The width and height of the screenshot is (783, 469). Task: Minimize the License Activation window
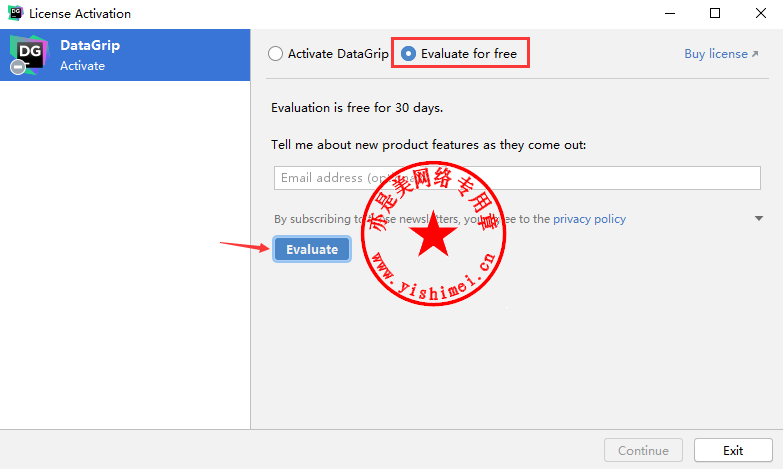pos(670,13)
